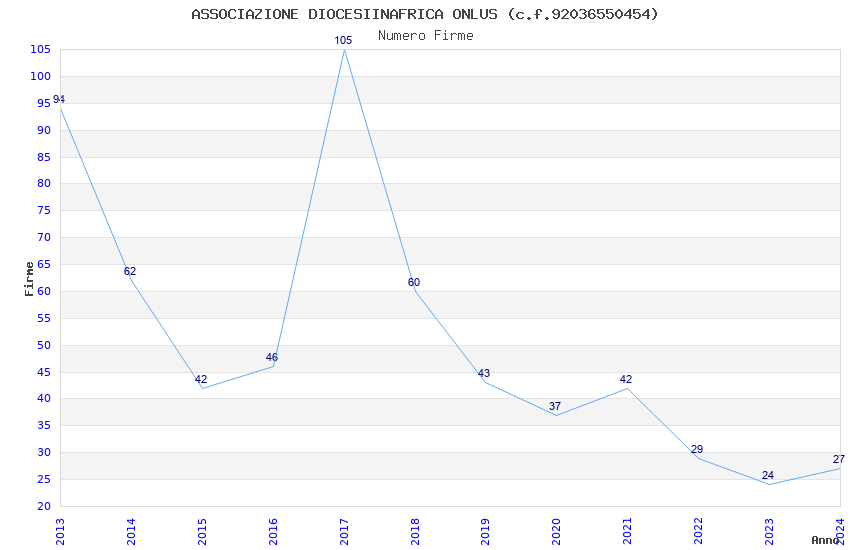Click the 60 tick on the Firme axis
The width and height of the screenshot is (850, 550).
click(44, 291)
